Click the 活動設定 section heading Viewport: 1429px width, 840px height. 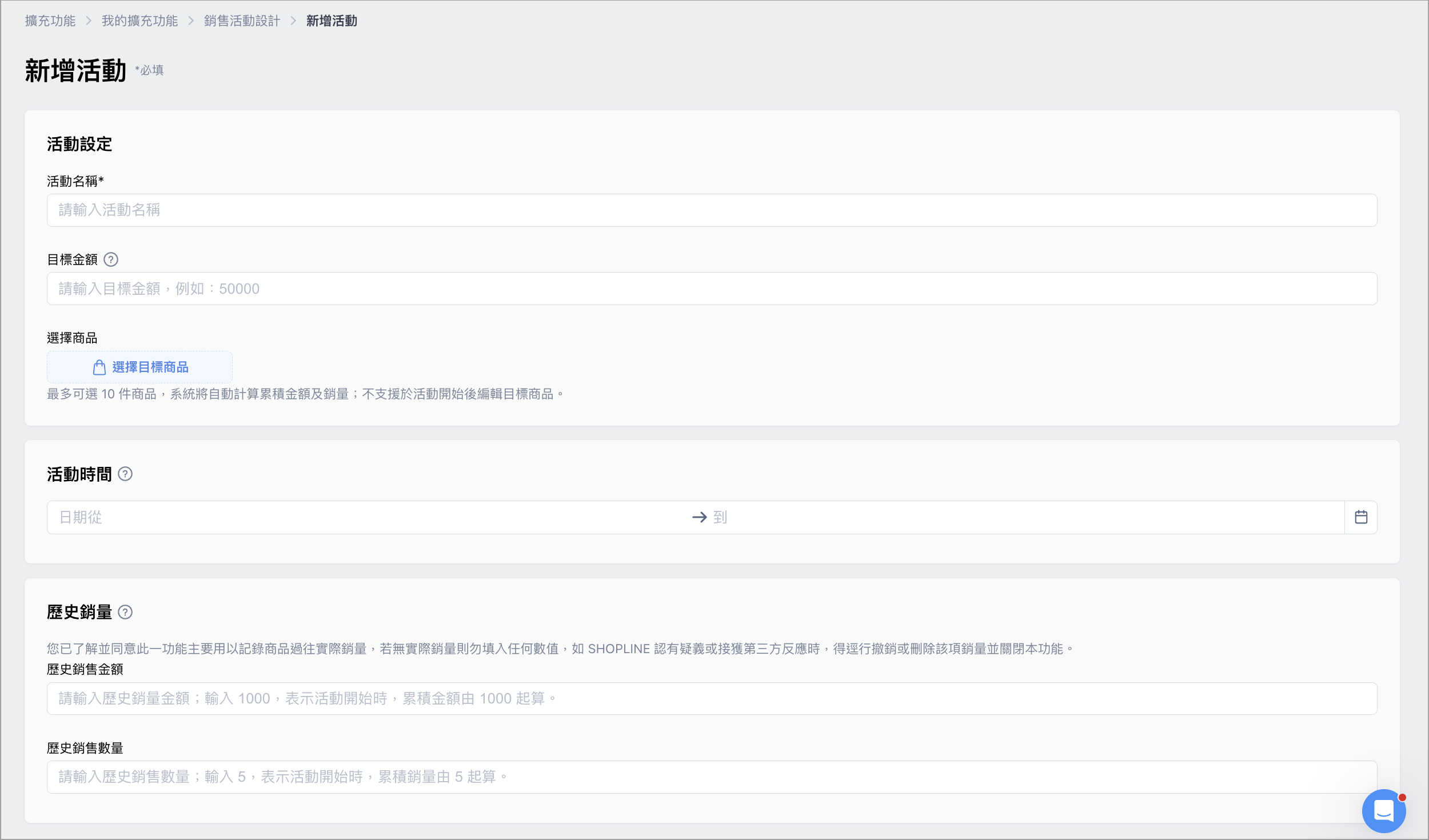coord(79,144)
